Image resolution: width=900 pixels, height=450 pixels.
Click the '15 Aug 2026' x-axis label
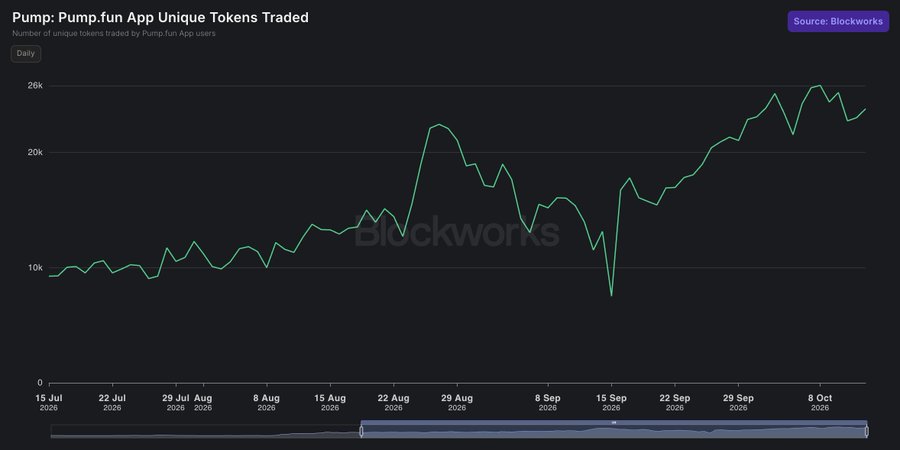330,402
